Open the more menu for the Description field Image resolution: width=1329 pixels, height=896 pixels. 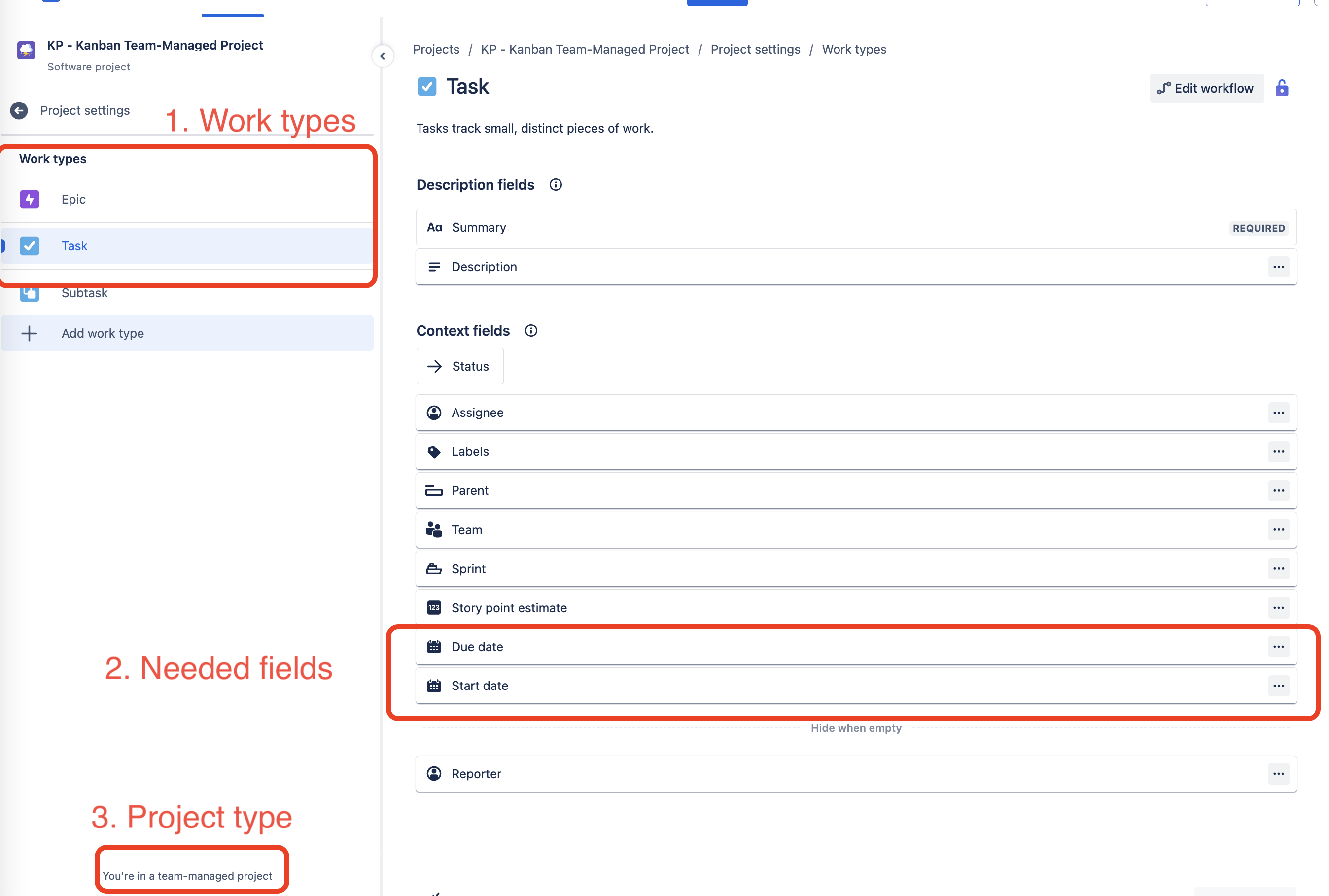(x=1278, y=267)
